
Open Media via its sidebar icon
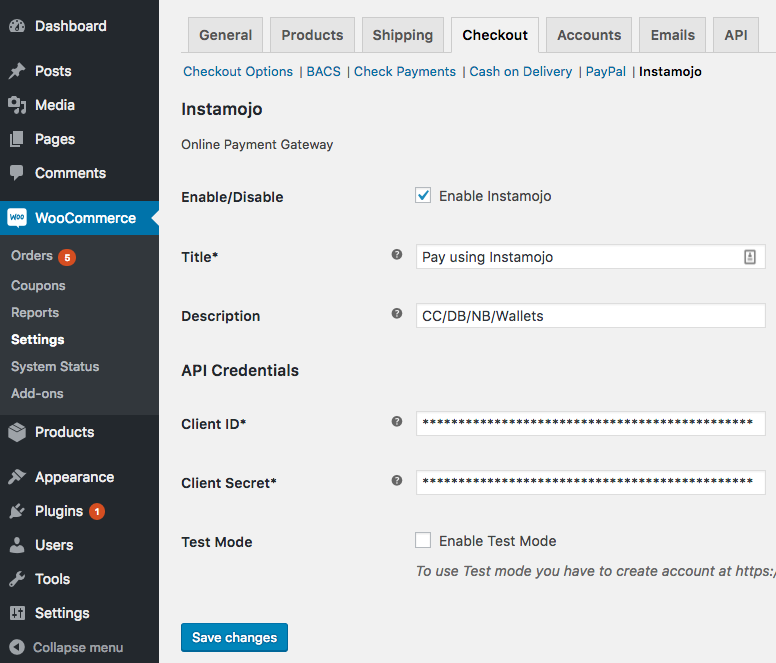pyautogui.click(x=17, y=105)
